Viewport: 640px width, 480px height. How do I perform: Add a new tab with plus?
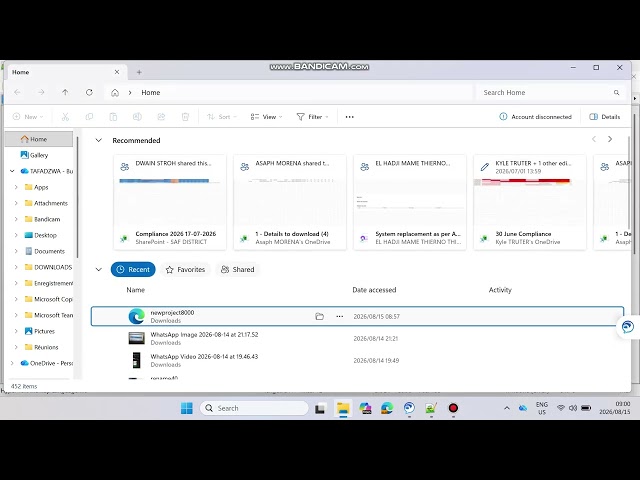139,72
